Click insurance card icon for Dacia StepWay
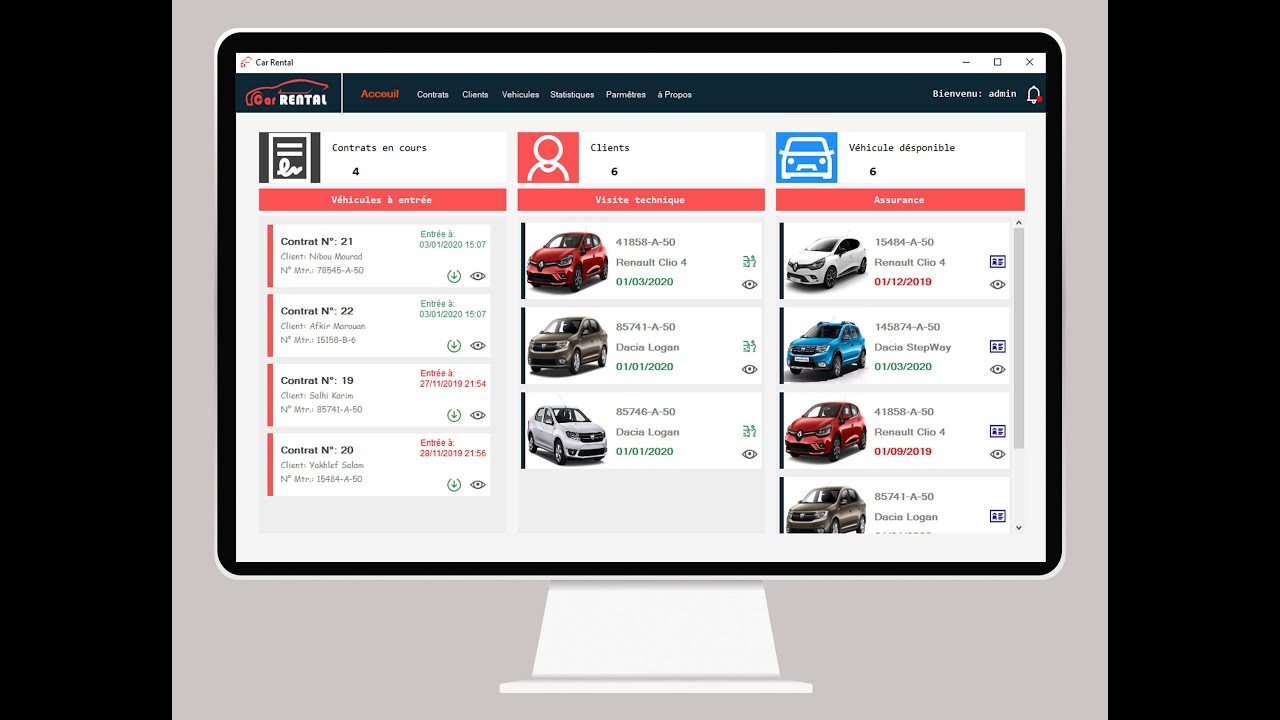The image size is (1280, 720). click(997, 347)
